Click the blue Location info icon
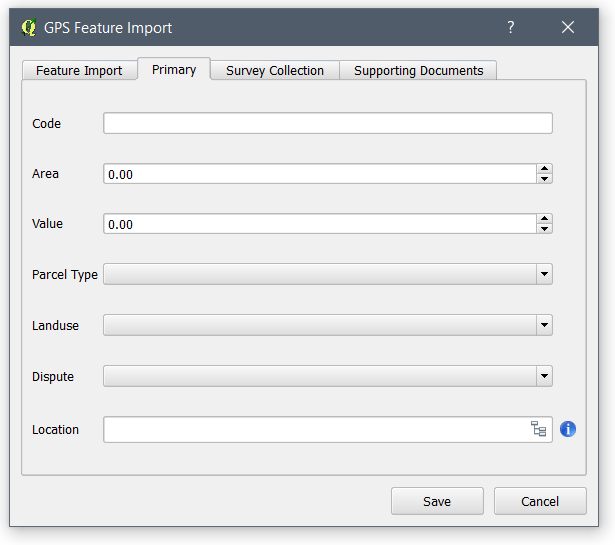Image resolution: width=615 pixels, height=545 pixels. tap(568, 429)
